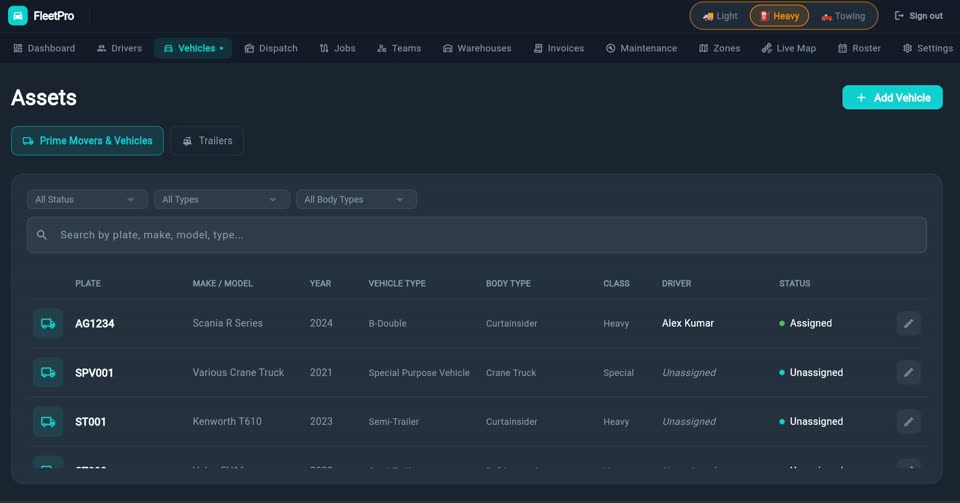Click the vehicle search field
960x503 pixels.
(x=477, y=235)
